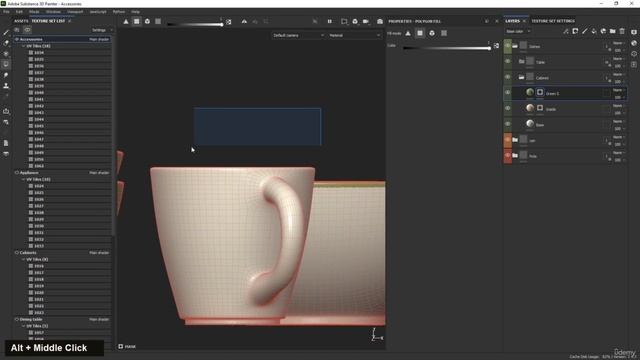Open the Base color channel dropdown in Layers
The width and height of the screenshot is (640, 360).
click(x=518, y=31)
